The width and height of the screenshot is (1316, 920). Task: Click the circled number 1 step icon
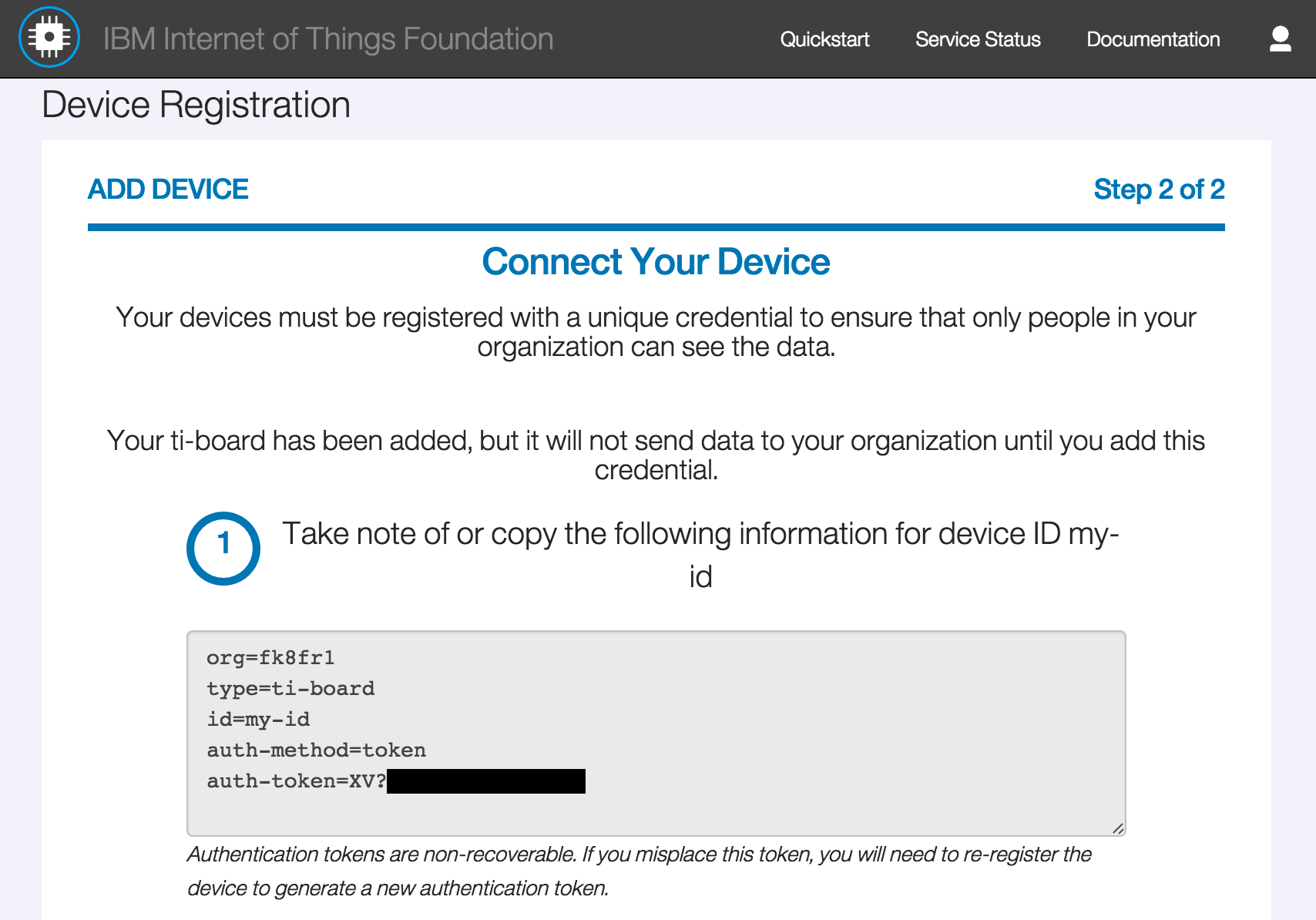pyautogui.click(x=223, y=549)
